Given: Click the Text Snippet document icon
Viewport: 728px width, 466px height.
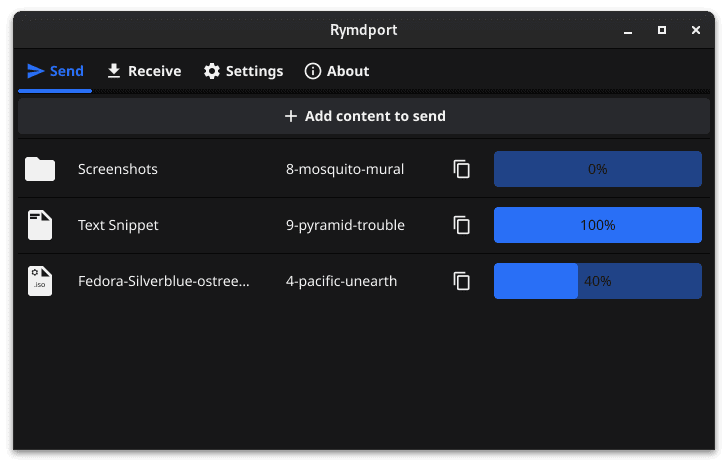Looking at the screenshot, I should tap(40, 225).
